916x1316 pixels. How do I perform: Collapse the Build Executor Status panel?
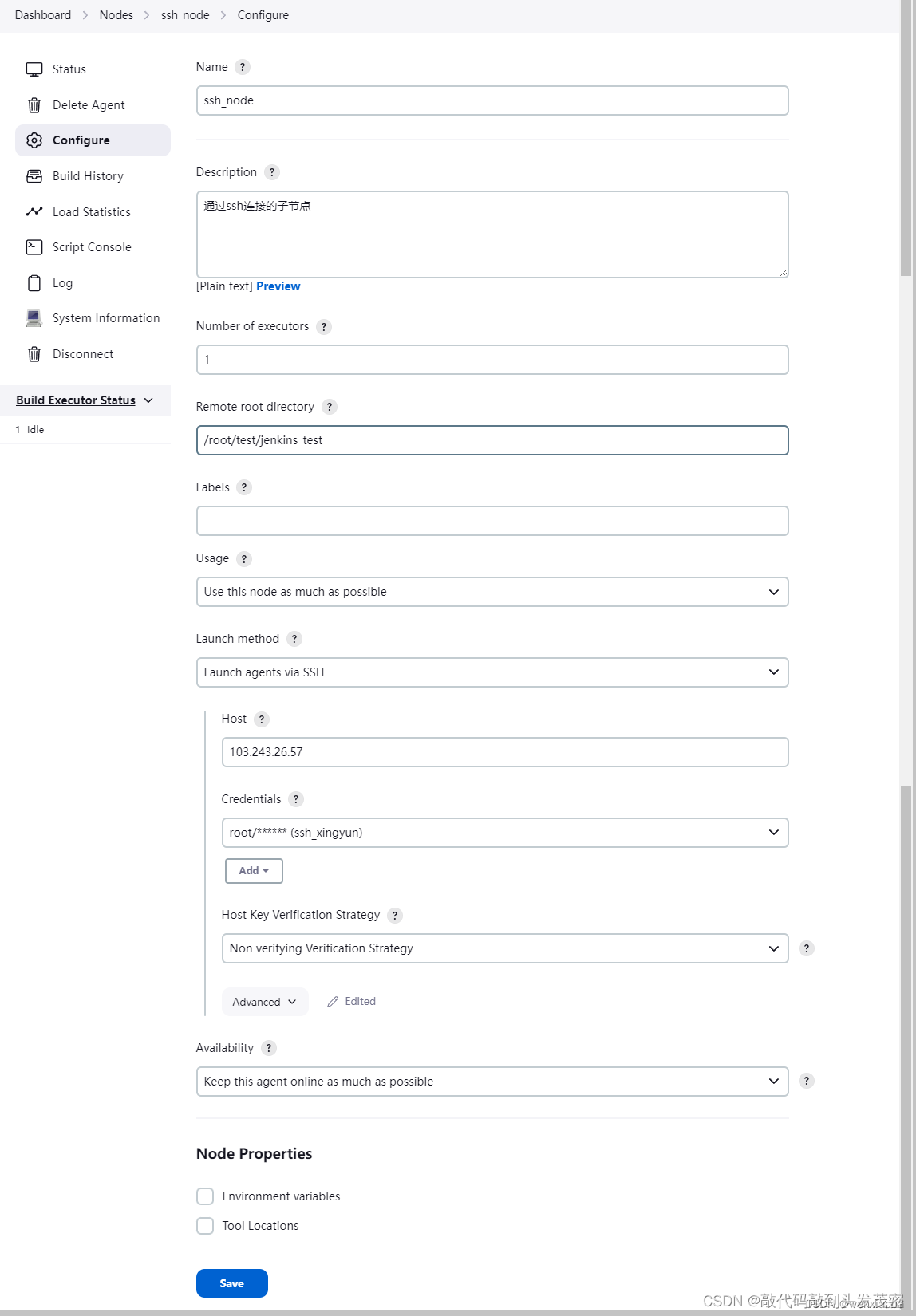coord(148,400)
